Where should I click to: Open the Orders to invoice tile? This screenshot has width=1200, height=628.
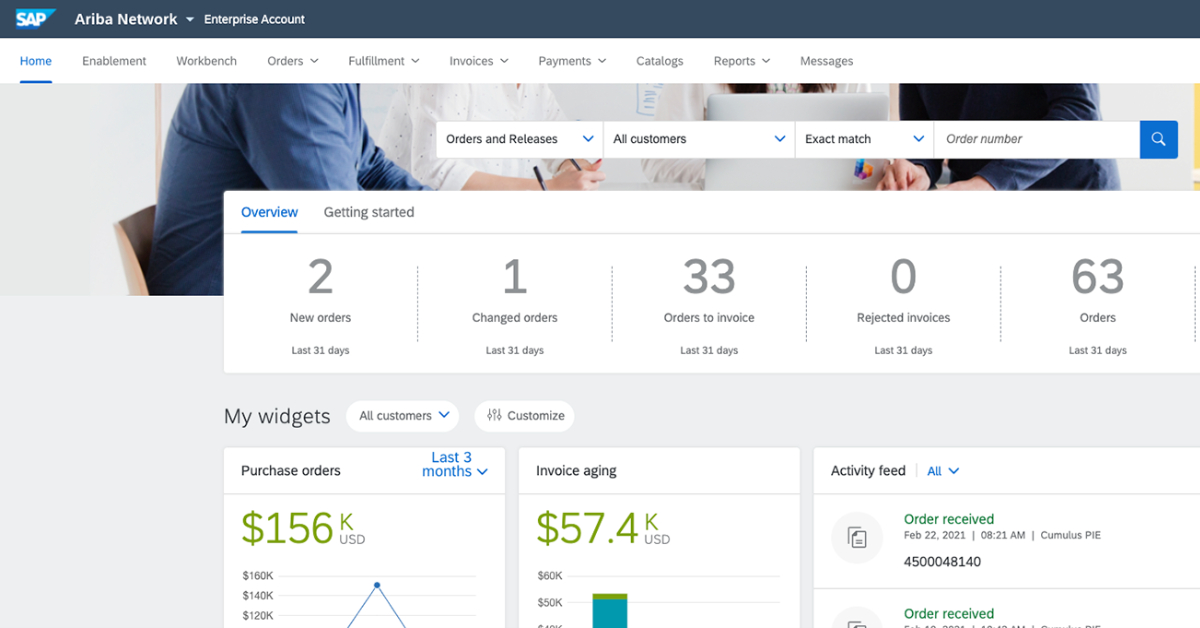click(x=709, y=305)
